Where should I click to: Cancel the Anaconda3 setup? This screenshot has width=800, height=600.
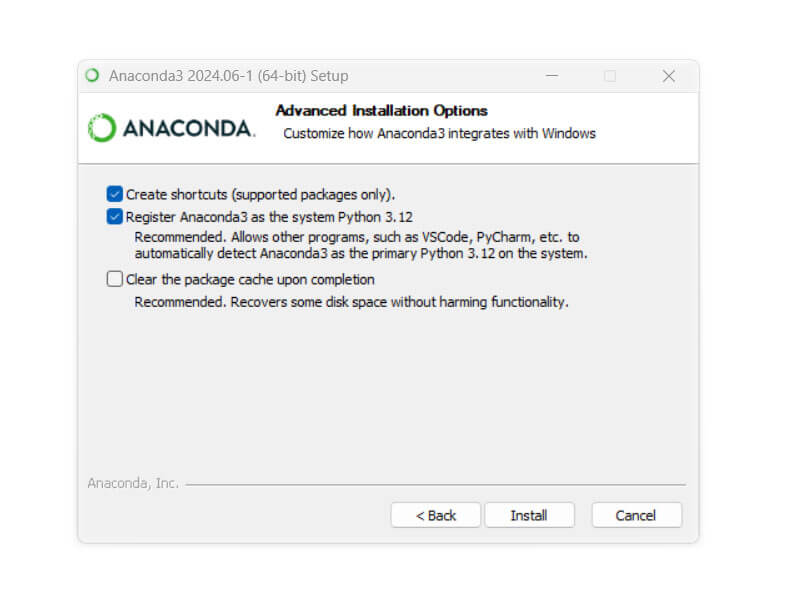point(636,515)
